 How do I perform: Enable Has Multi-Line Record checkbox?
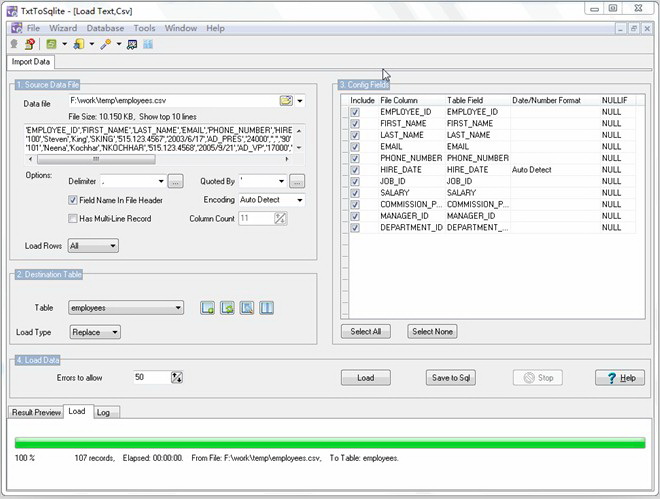click(73, 219)
